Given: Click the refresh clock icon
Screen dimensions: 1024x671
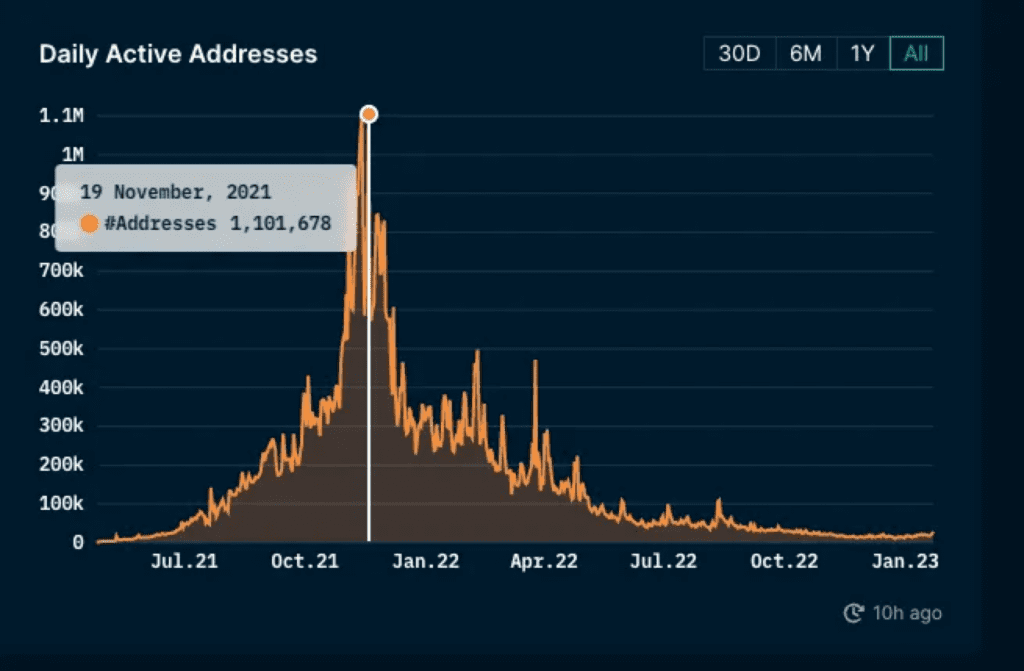Looking at the screenshot, I should pyautogui.click(x=854, y=613).
